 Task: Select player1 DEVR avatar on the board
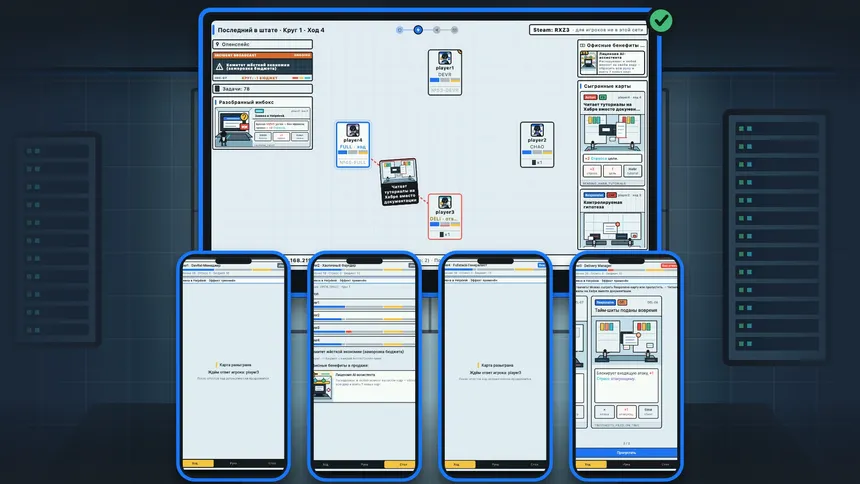[x=445, y=59]
